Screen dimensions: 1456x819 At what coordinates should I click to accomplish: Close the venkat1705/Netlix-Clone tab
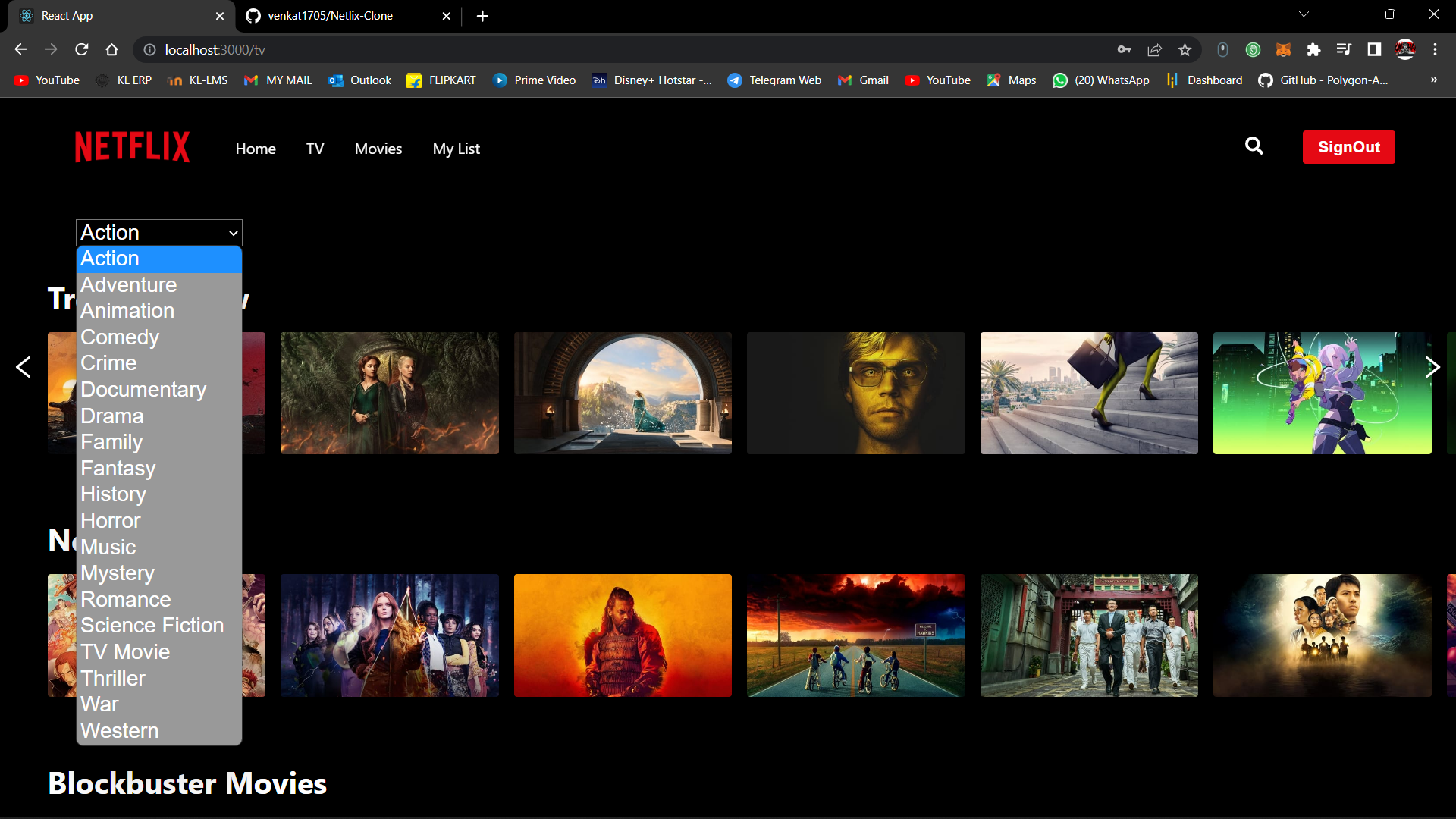click(x=447, y=16)
